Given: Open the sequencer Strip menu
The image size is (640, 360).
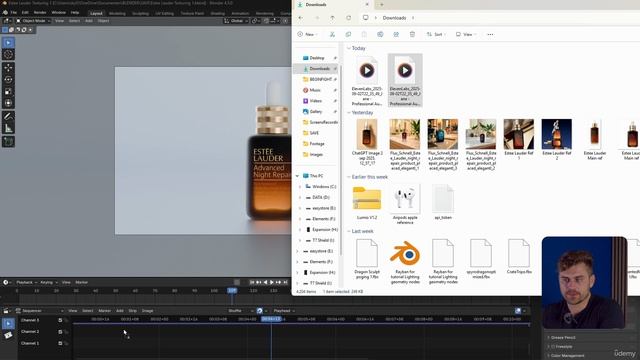Looking at the screenshot, I should coord(133,311).
